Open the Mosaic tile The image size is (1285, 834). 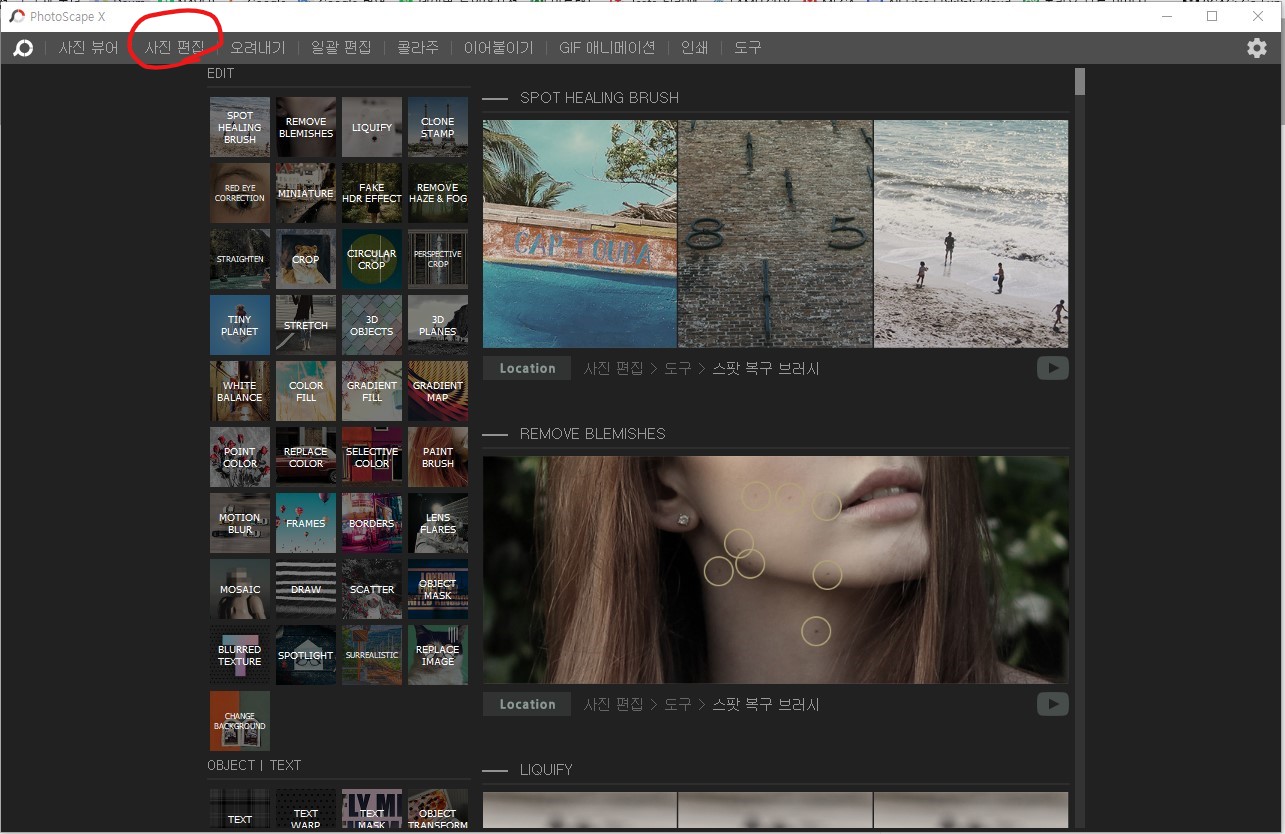coord(240,589)
